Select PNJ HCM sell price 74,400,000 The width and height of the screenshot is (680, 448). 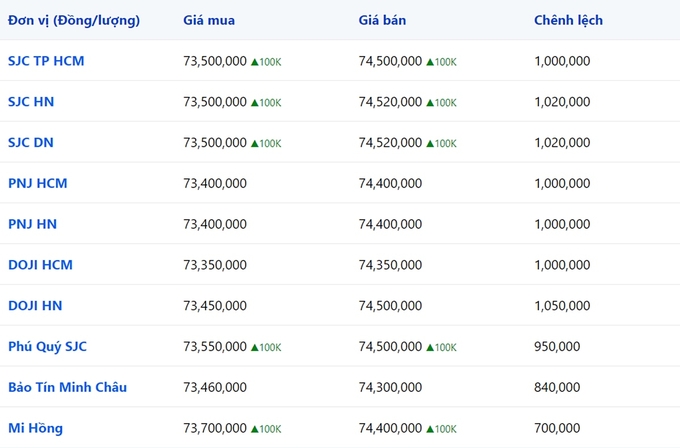point(390,183)
